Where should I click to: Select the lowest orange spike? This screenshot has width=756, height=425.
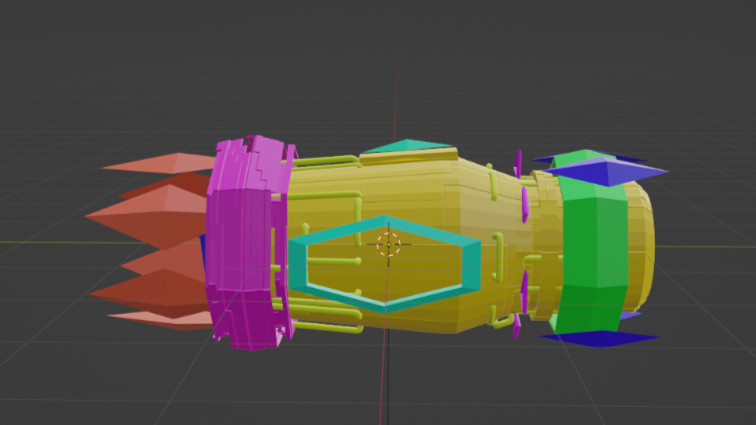[x=160, y=318]
